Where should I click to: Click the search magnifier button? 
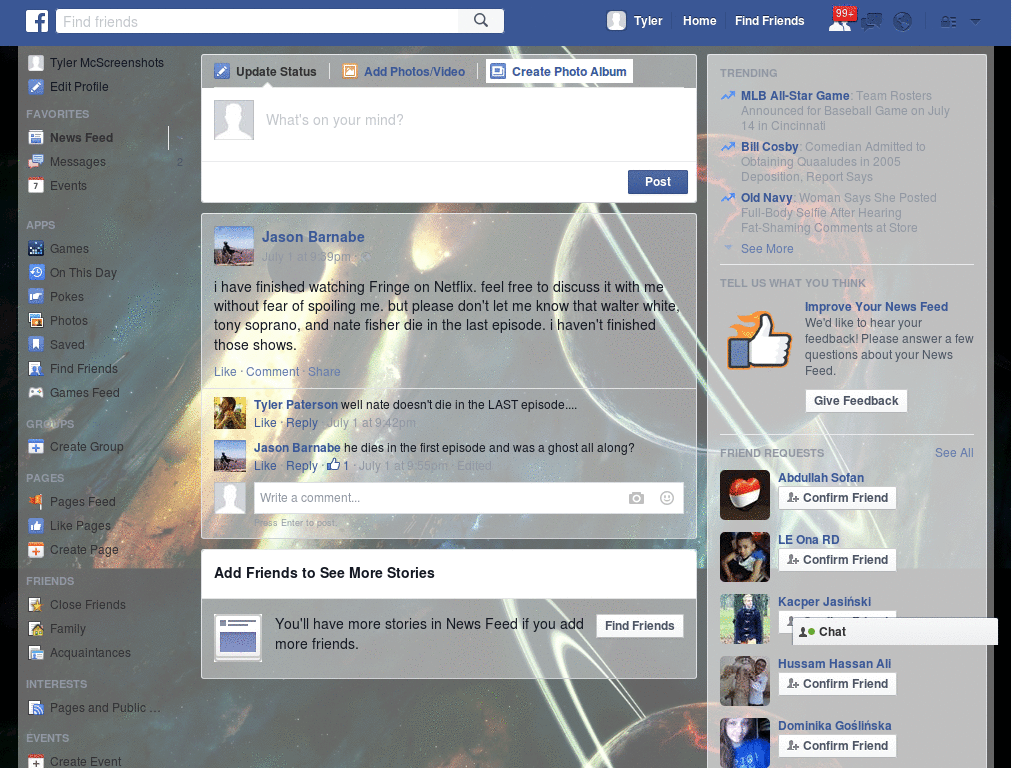pyautogui.click(x=481, y=21)
